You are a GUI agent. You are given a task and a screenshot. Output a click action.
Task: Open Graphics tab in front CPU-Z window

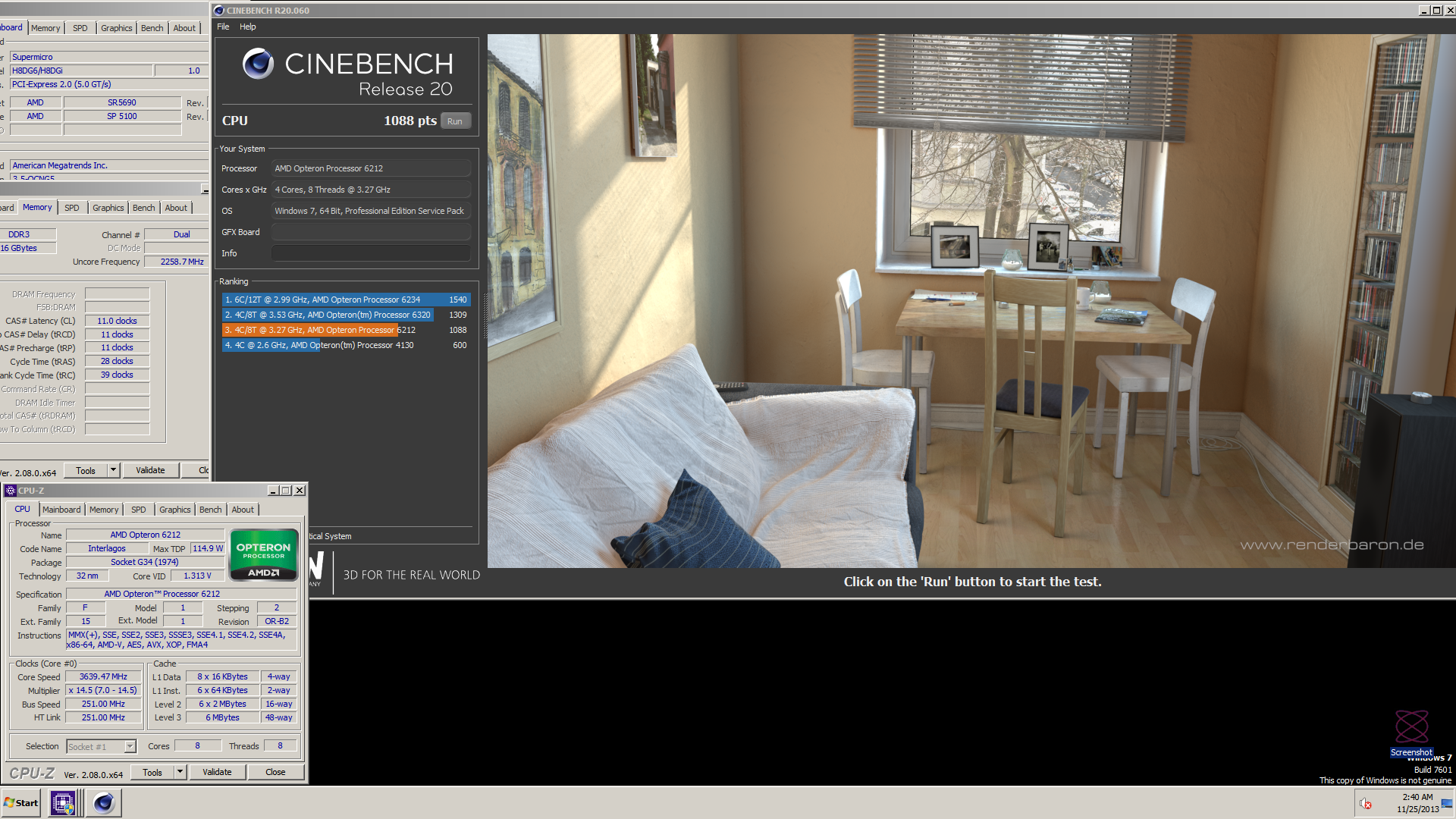pyautogui.click(x=175, y=510)
